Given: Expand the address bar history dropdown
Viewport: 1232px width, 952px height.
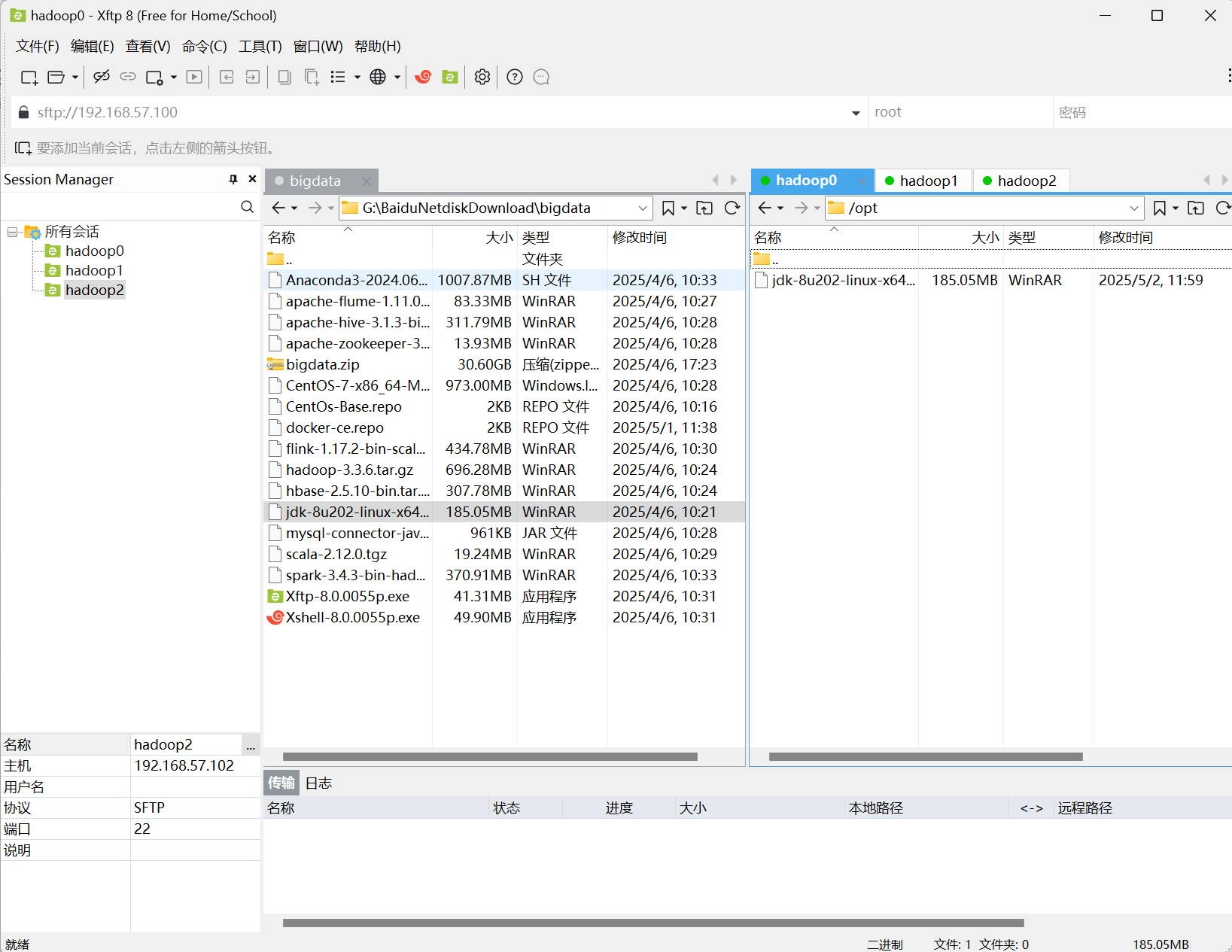Looking at the screenshot, I should (856, 113).
